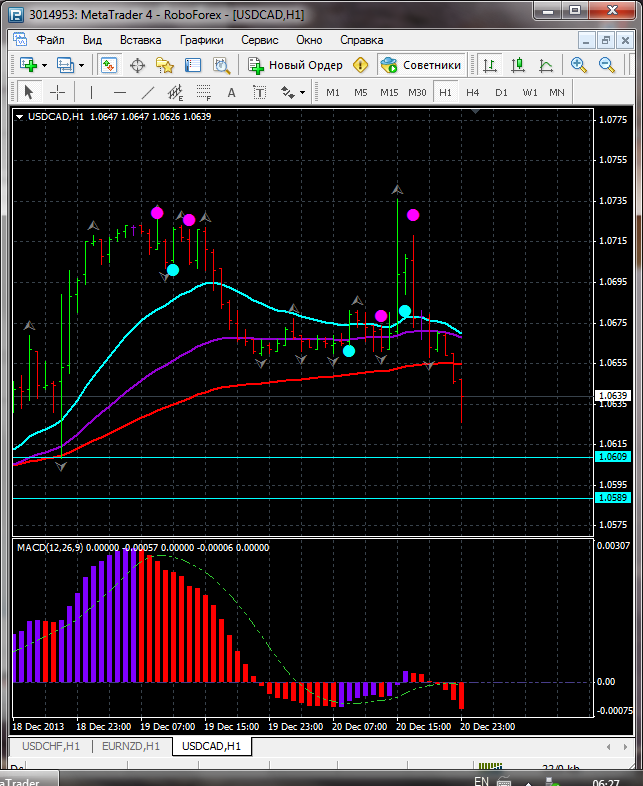Viewport: 643px width, 786px height.
Task: Select the Text label tool (A)
Action: pos(232,92)
